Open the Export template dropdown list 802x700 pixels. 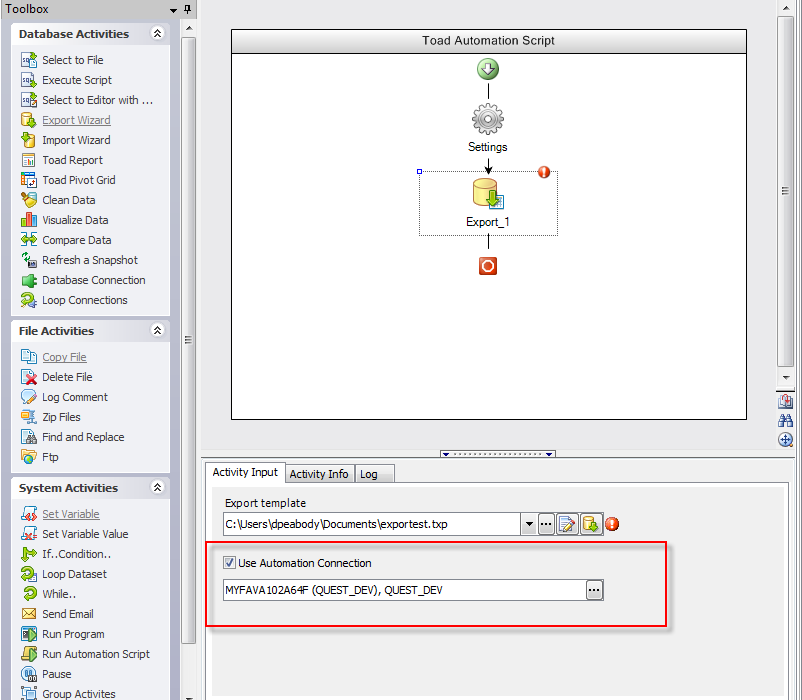point(529,524)
